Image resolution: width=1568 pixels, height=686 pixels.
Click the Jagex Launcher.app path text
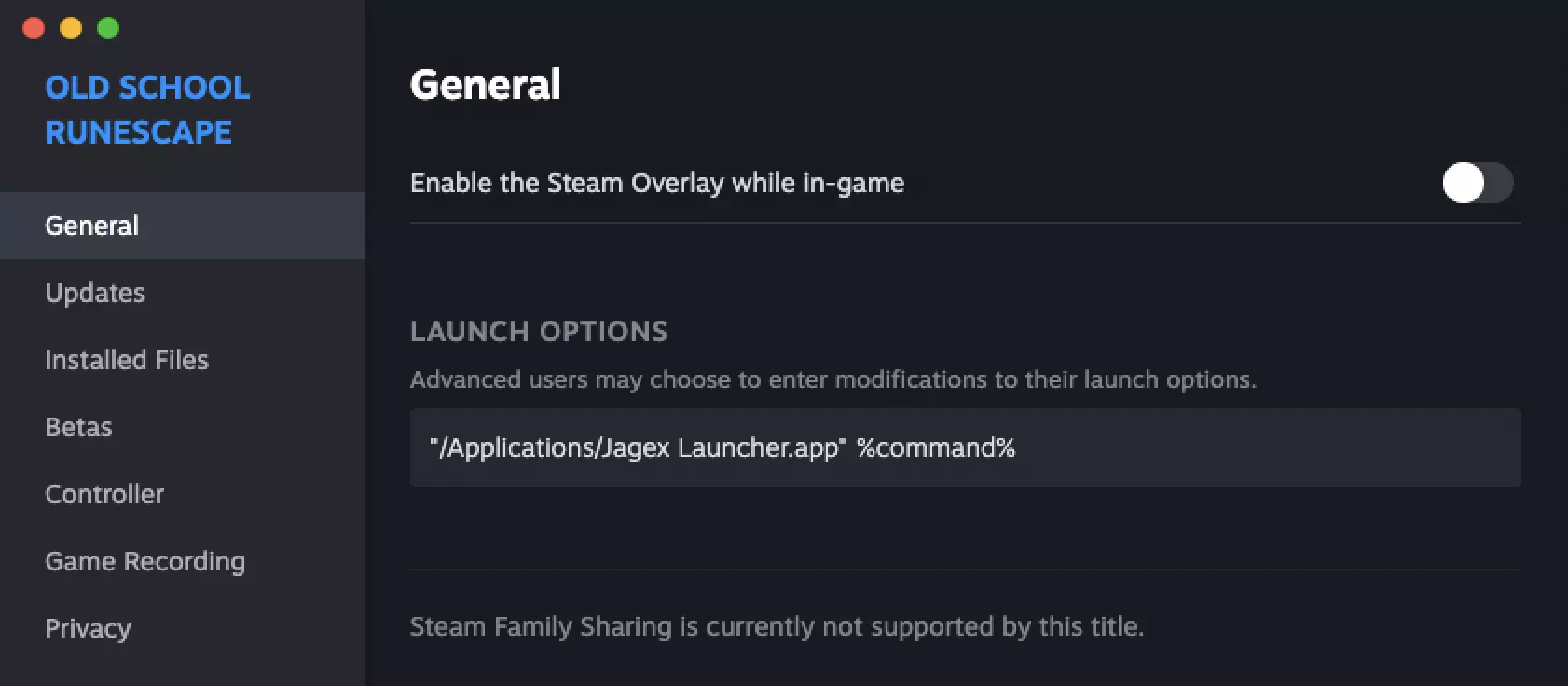[x=639, y=447]
